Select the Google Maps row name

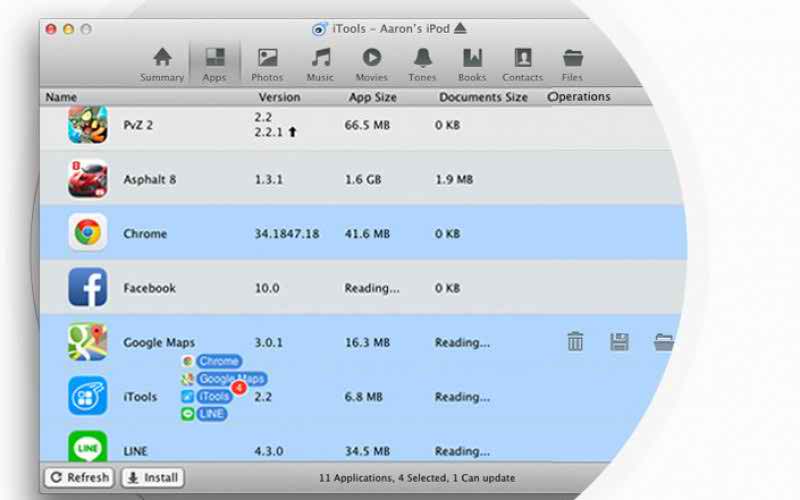(x=159, y=342)
